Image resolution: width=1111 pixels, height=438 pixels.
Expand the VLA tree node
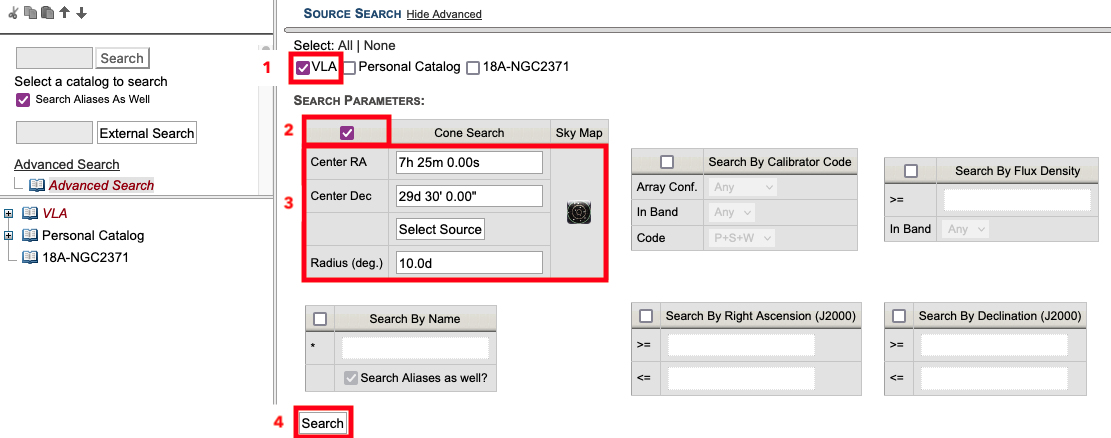pyautogui.click(x=9, y=214)
